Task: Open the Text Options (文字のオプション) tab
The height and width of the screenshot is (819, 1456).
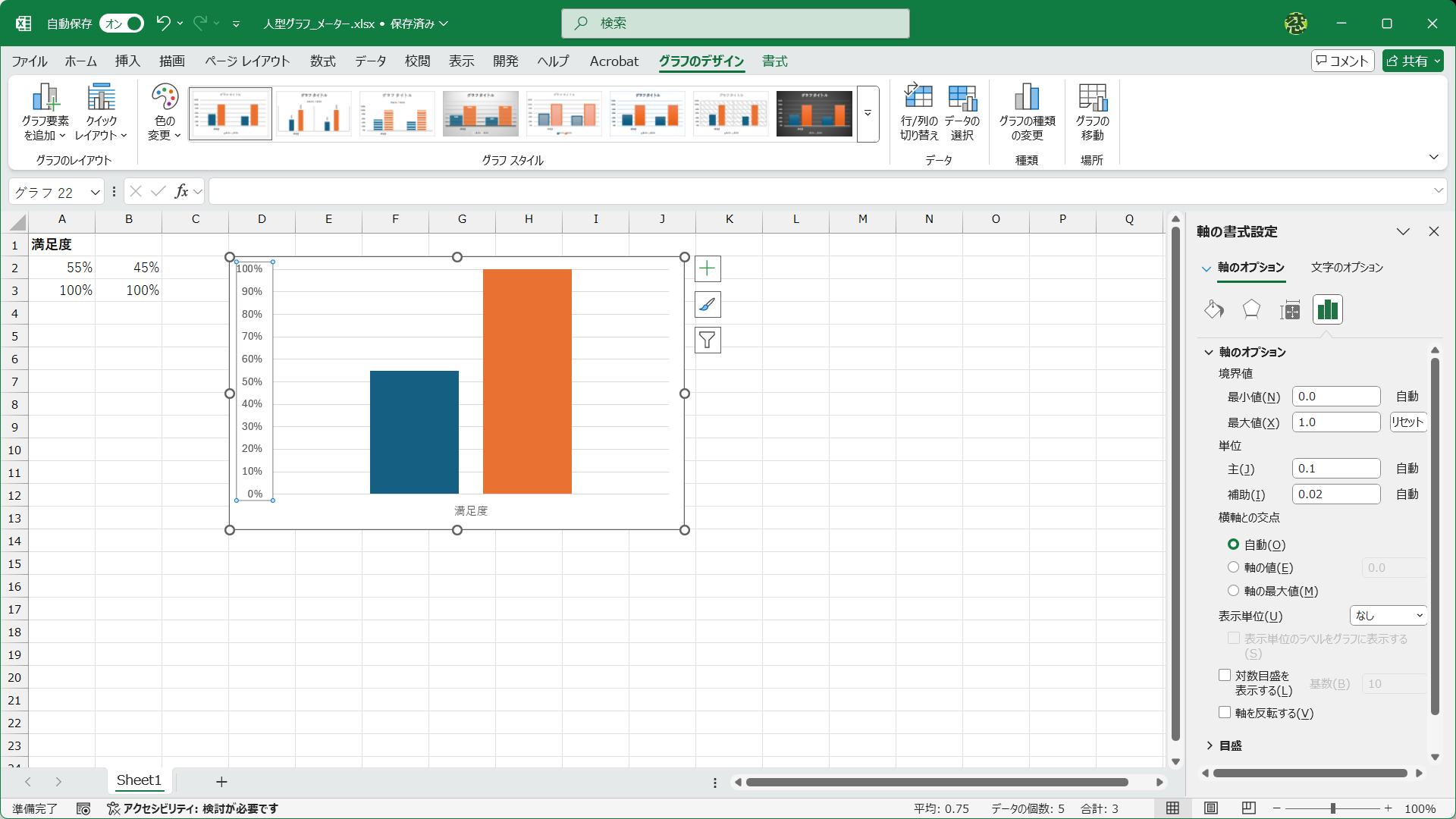Action: coord(1347,267)
